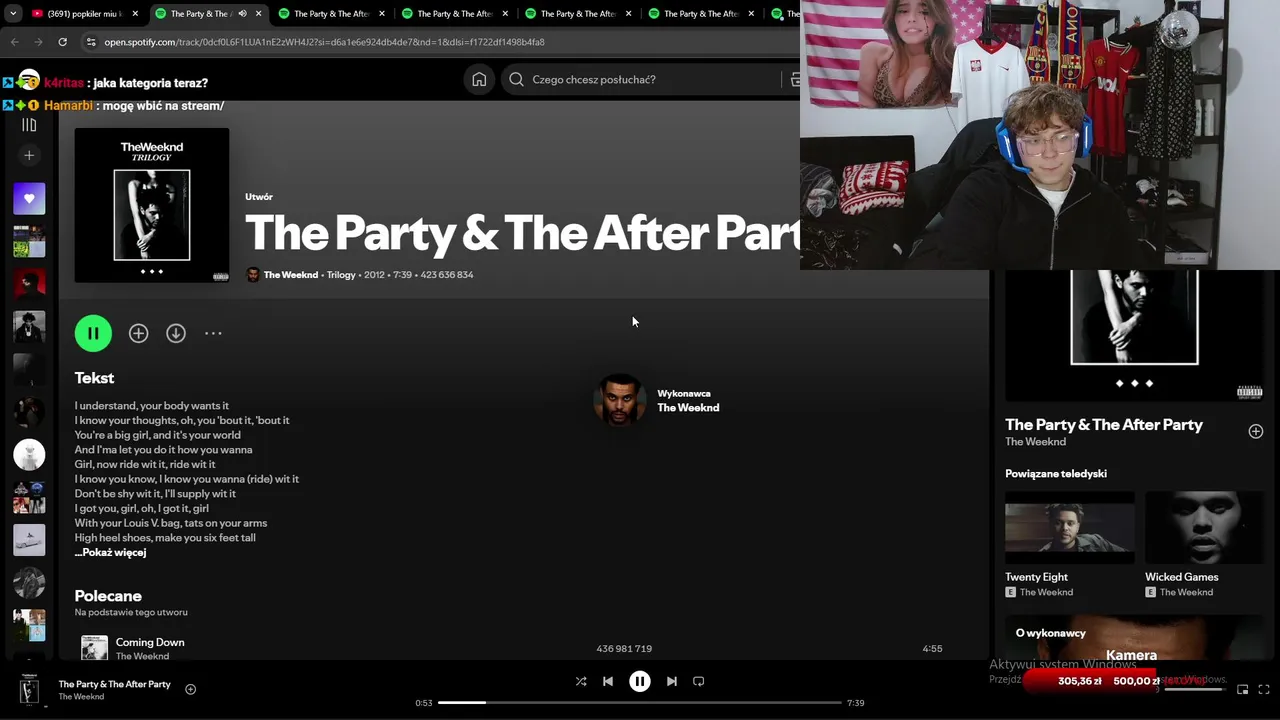View site information icon in the address bar
1280x720 pixels.
tap(91, 42)
